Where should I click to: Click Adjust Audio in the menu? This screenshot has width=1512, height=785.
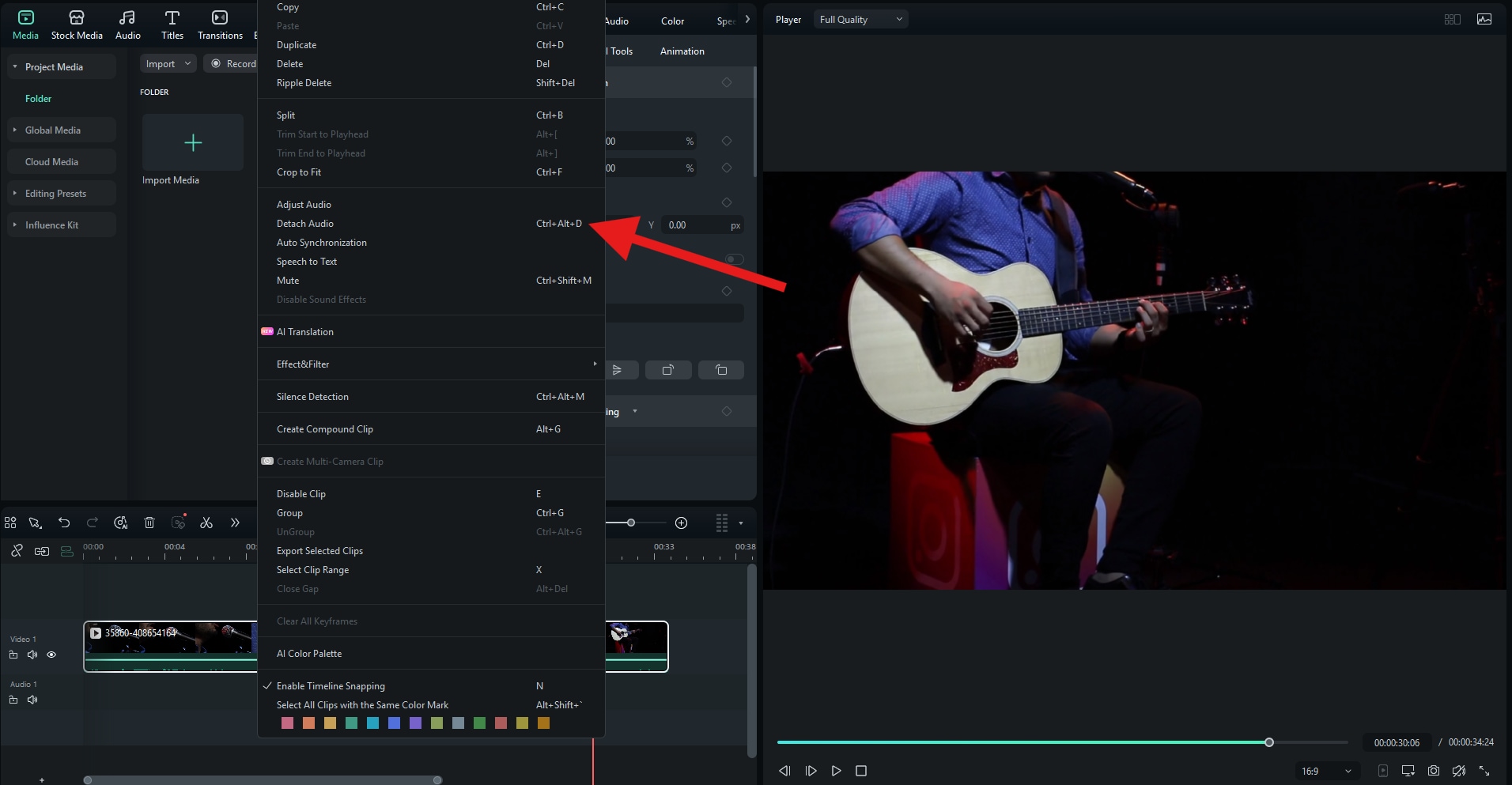pos(431,205)
